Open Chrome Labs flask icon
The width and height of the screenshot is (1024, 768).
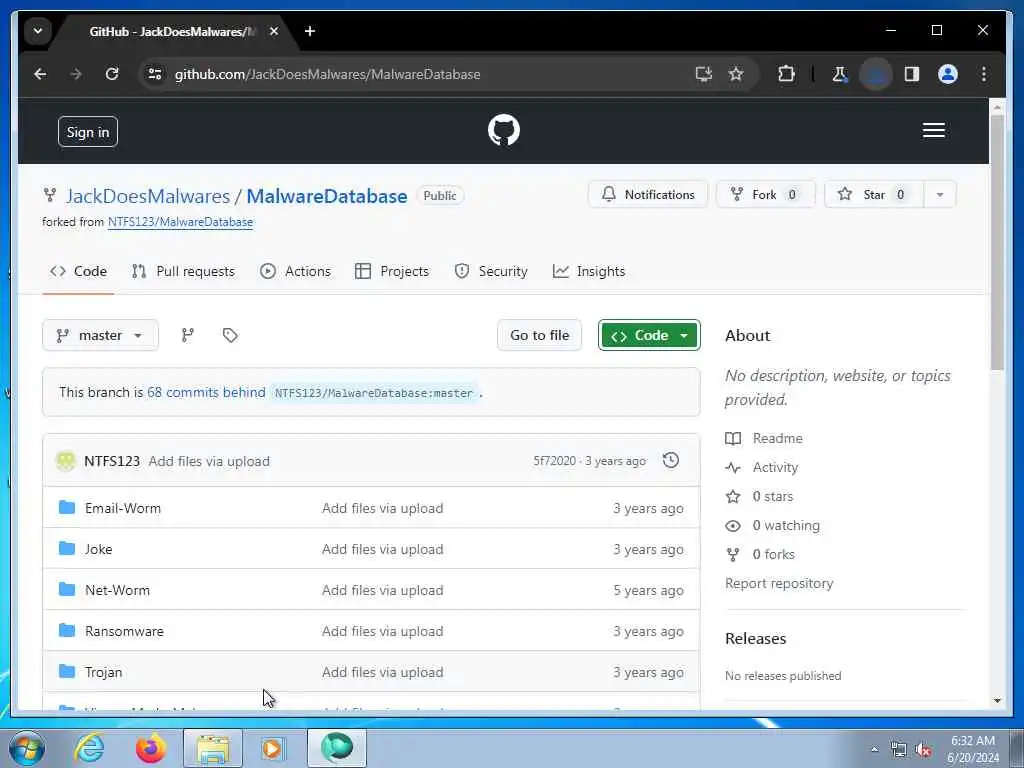click(x=839, y=74)
